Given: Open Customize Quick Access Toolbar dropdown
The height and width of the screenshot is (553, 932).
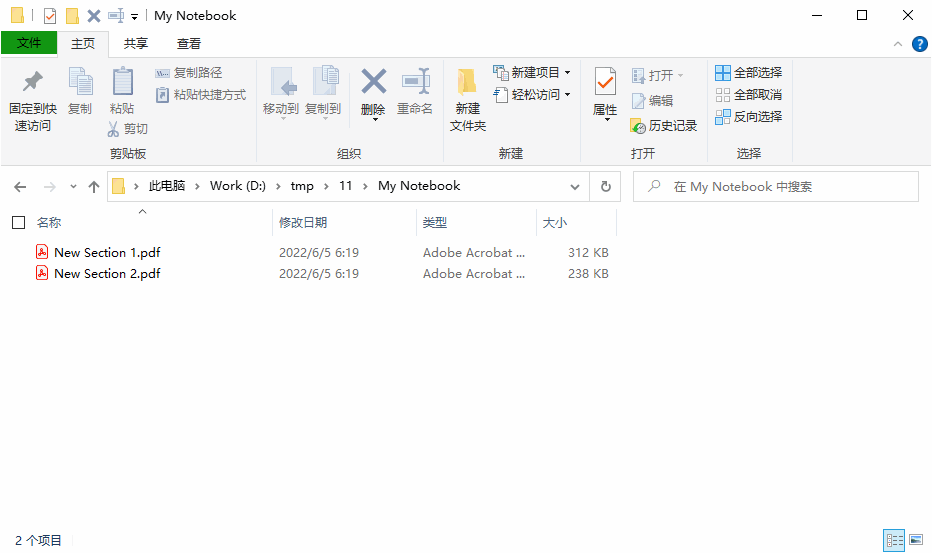Looking at the screenshot, I should tap(135, 17).
